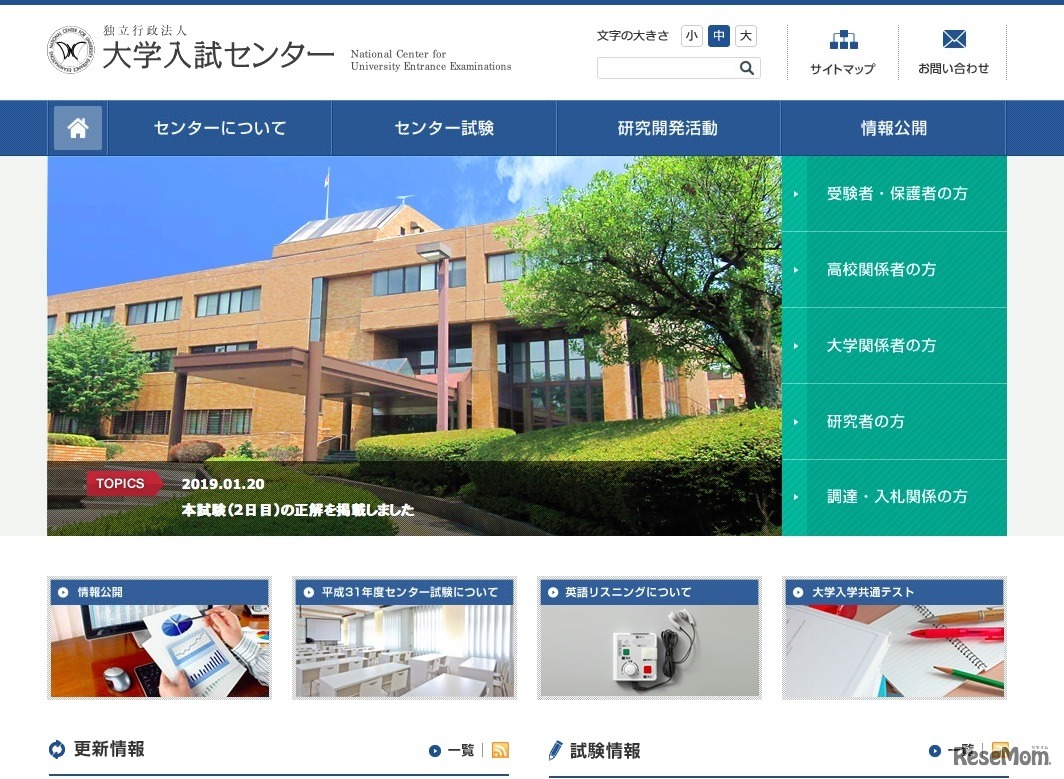
Task: Click the site logo emblem at top left
Action: tap(68, 52)
